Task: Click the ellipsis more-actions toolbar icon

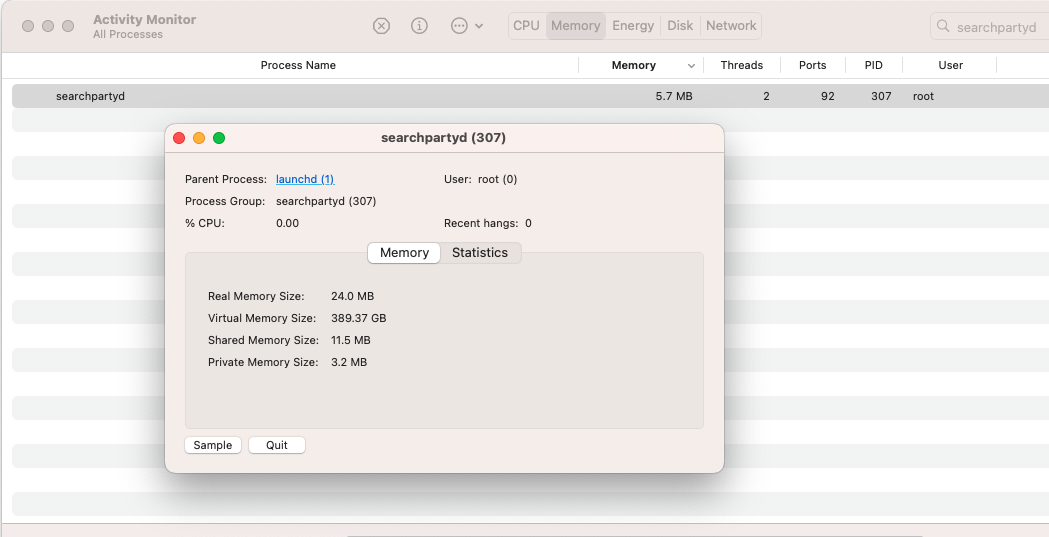Action: pos(459,26)
